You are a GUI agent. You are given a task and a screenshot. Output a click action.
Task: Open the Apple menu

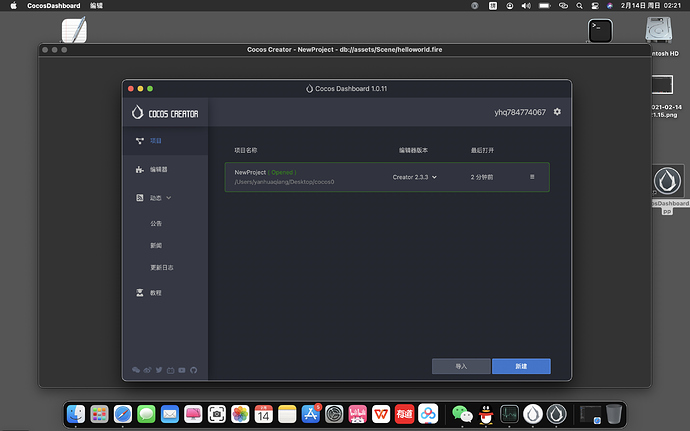13,6
